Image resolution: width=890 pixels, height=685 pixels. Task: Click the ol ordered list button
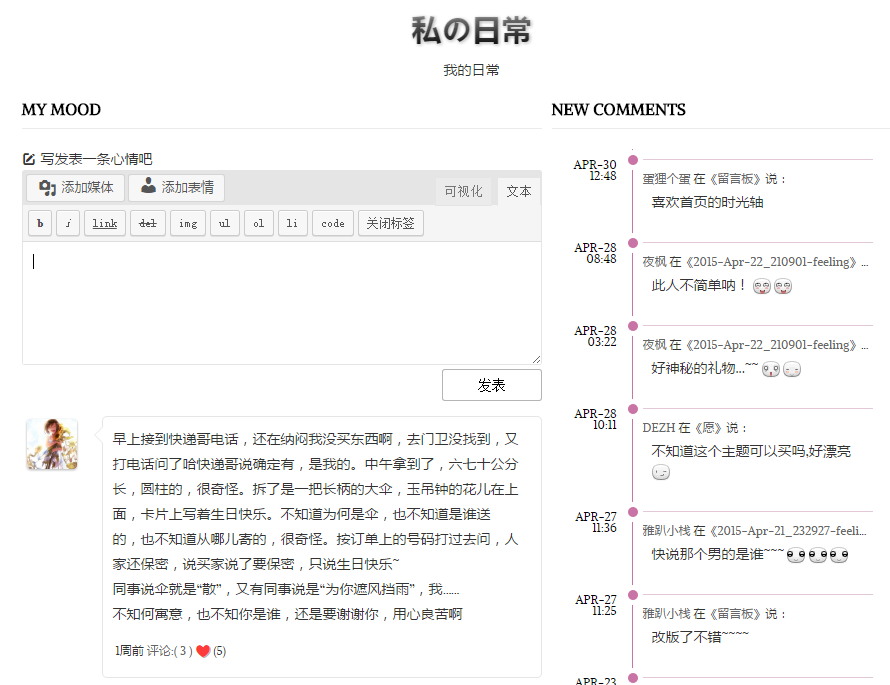258,224
